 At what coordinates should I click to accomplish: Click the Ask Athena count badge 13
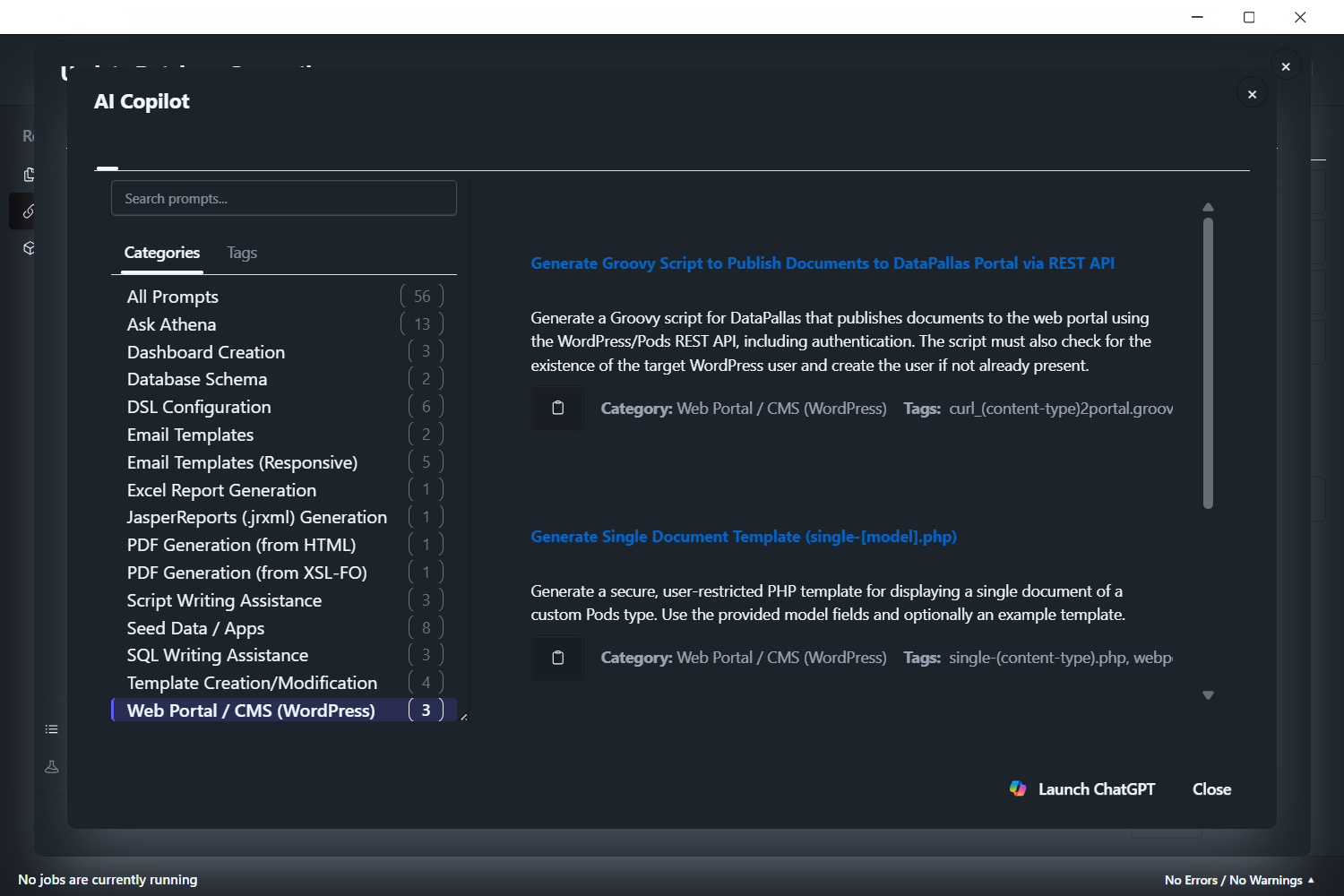(x=422, y=324)
